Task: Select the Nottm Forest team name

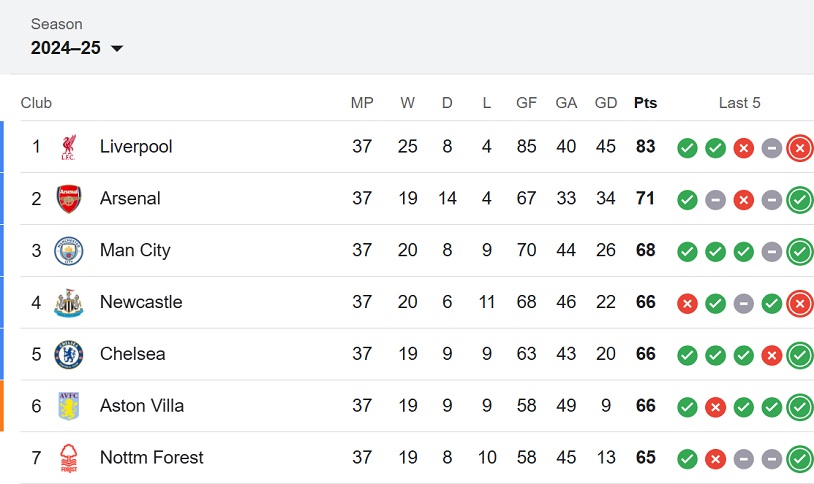Action: click(x=152, y=458)
